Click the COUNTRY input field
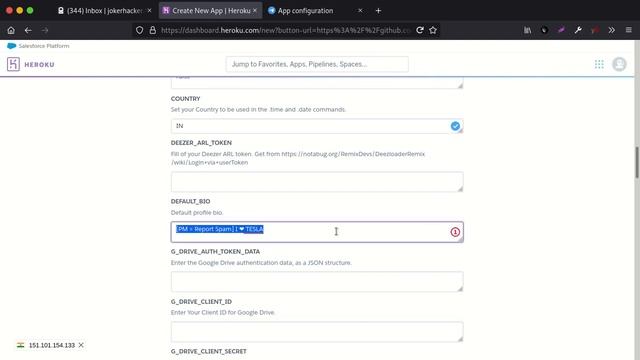Screen dimensions: 640x360 [x=317, y=126]
